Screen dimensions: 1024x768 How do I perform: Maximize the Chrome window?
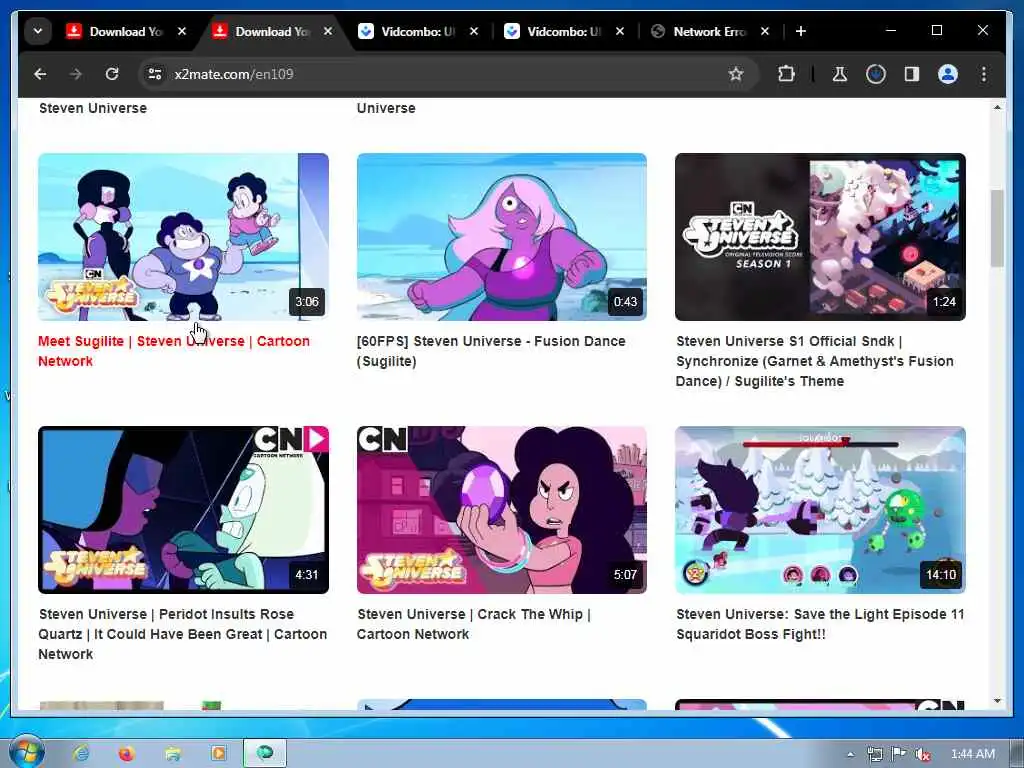coord(936,31)
